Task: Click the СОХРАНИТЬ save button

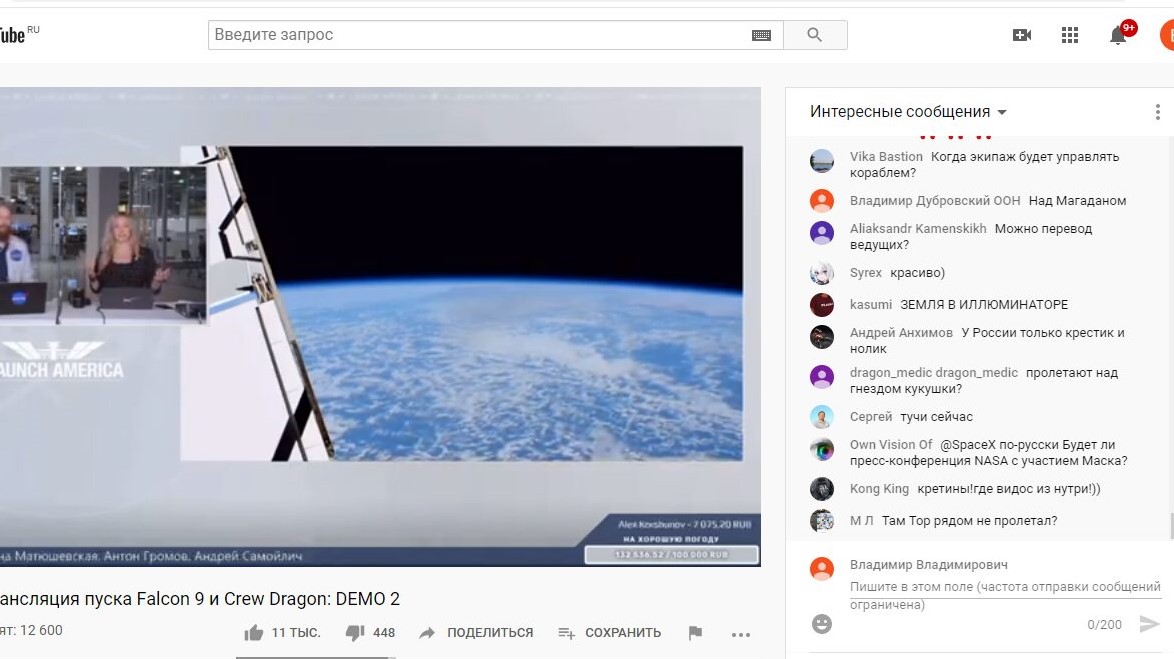Action: (x=609, y=633)
